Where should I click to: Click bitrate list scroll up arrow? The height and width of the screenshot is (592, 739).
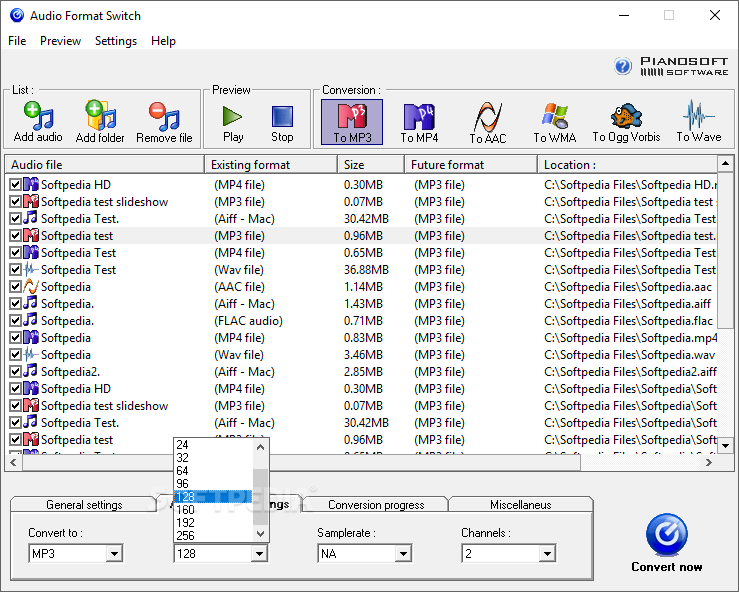pos(260,447)
